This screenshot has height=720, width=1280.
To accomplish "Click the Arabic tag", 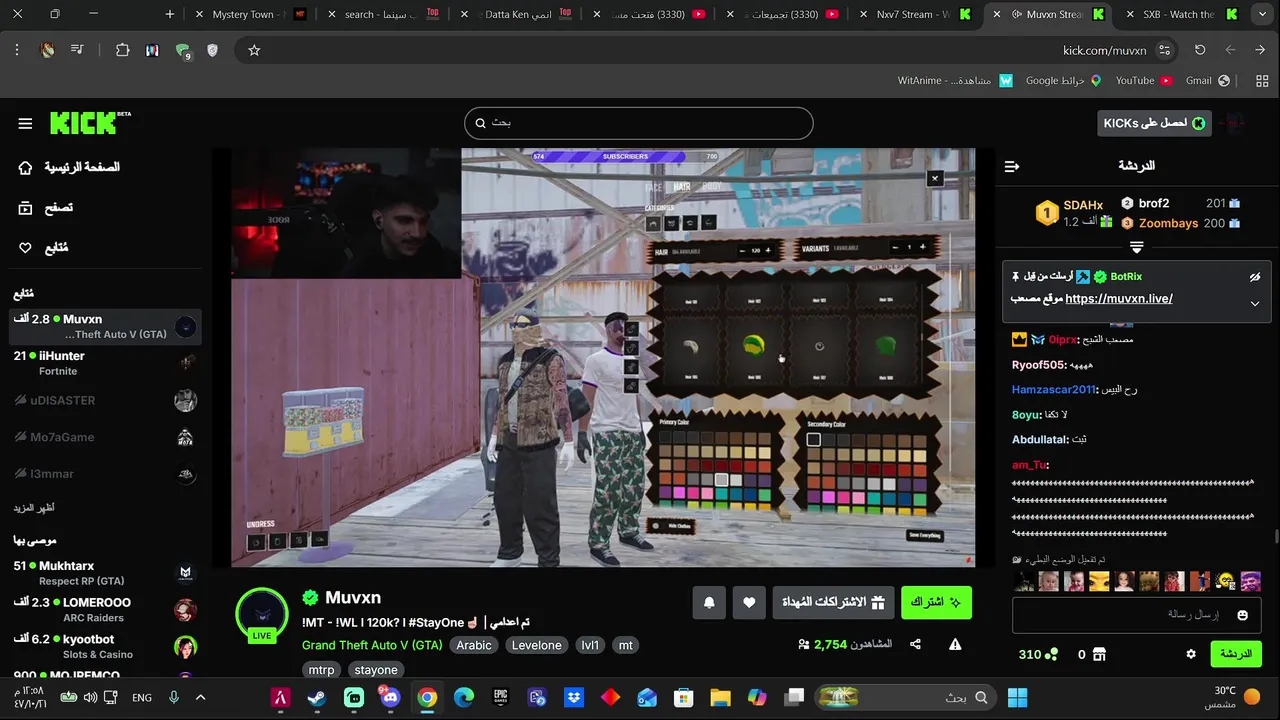I will click(x=474, y=645).
